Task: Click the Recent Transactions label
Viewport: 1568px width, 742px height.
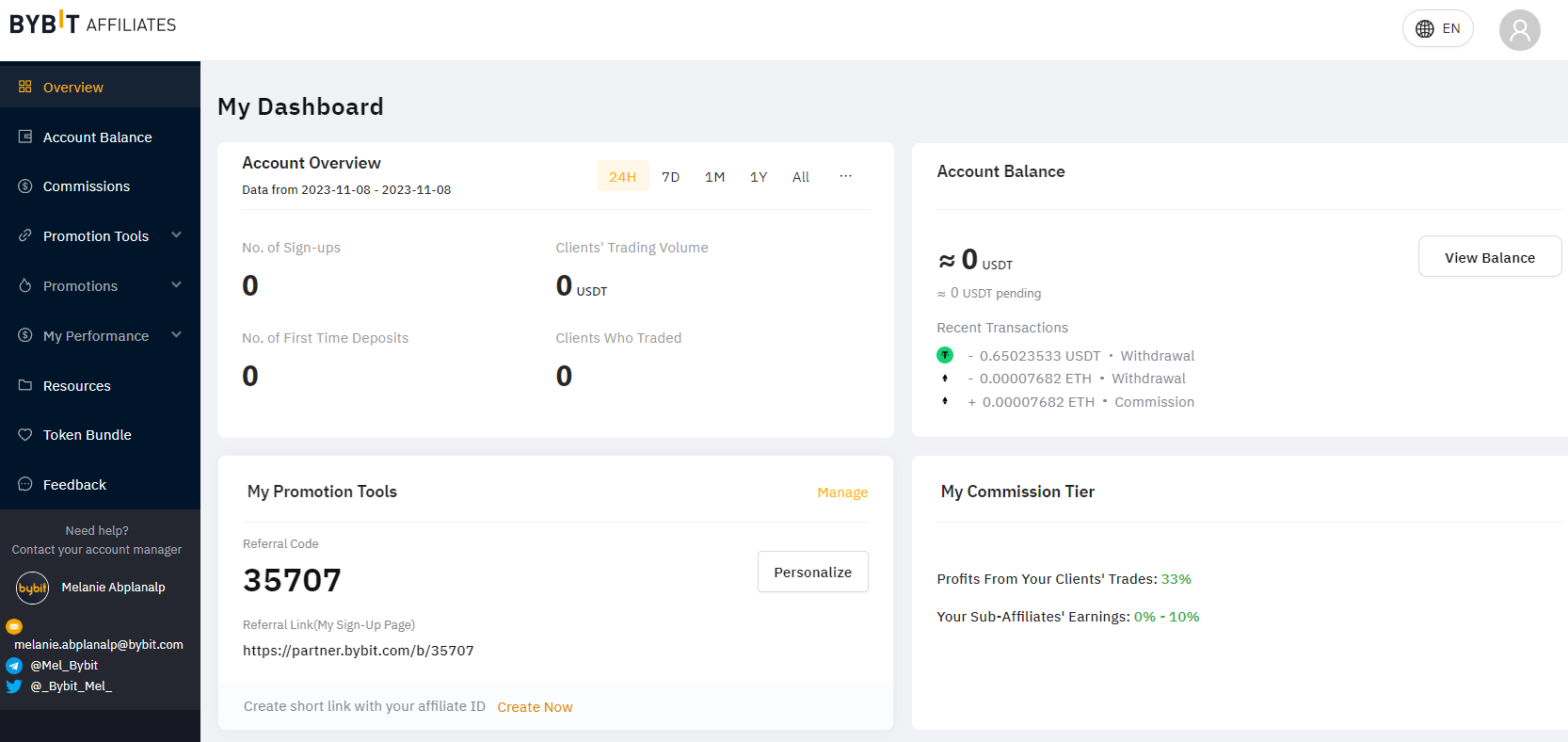Action: (1002, 328)
